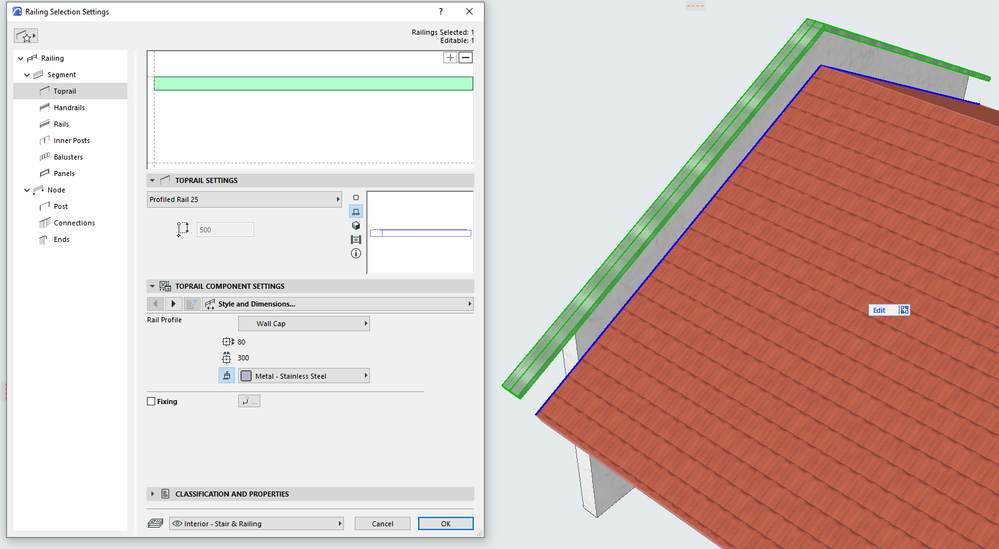Image resolution: width=999 pixels, height=549 pixels.
Task: Edit profile height value 300
Action: pyautogui.click(x=243, y=358)
